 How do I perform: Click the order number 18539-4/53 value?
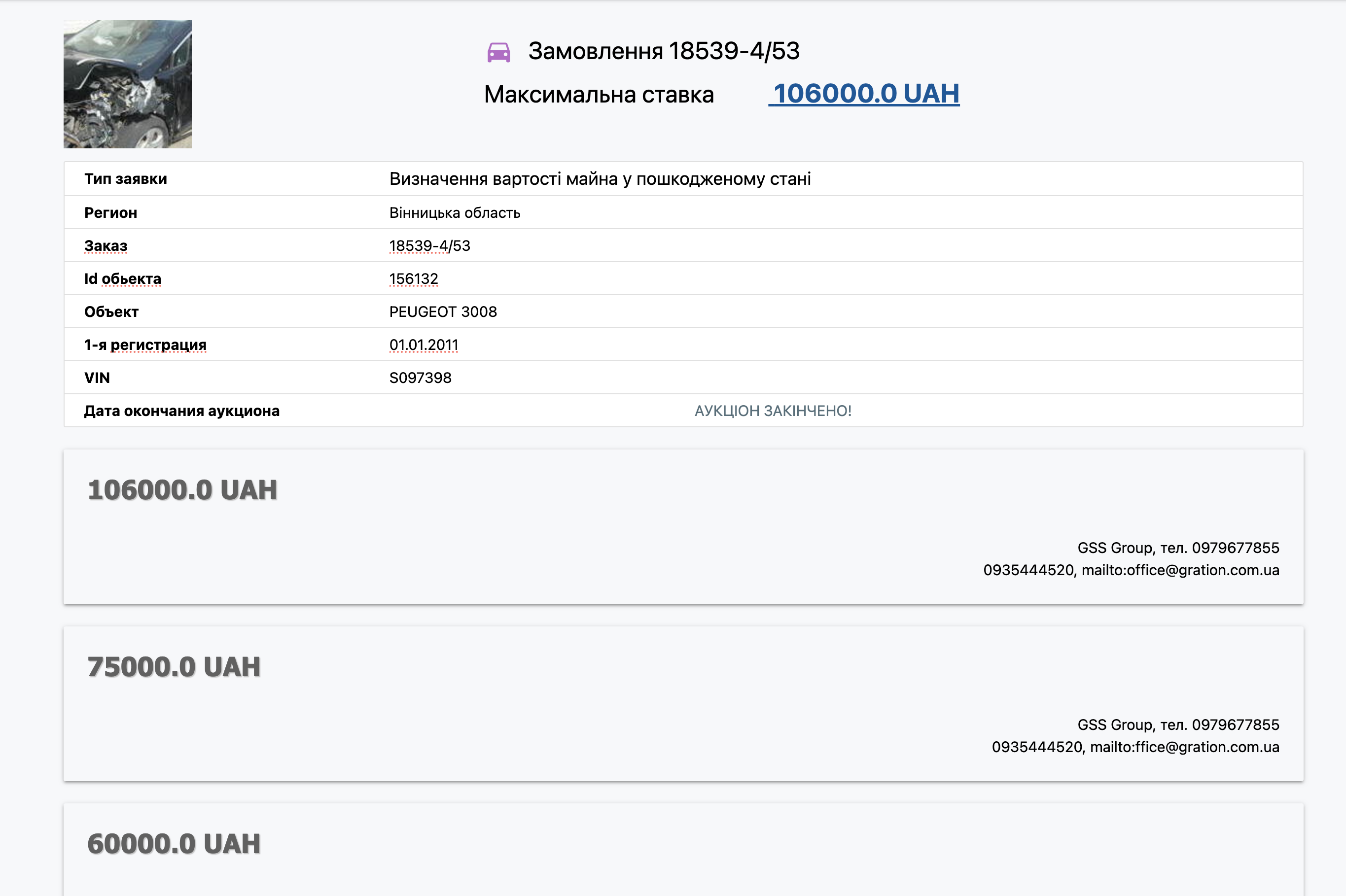pos(429,246)
